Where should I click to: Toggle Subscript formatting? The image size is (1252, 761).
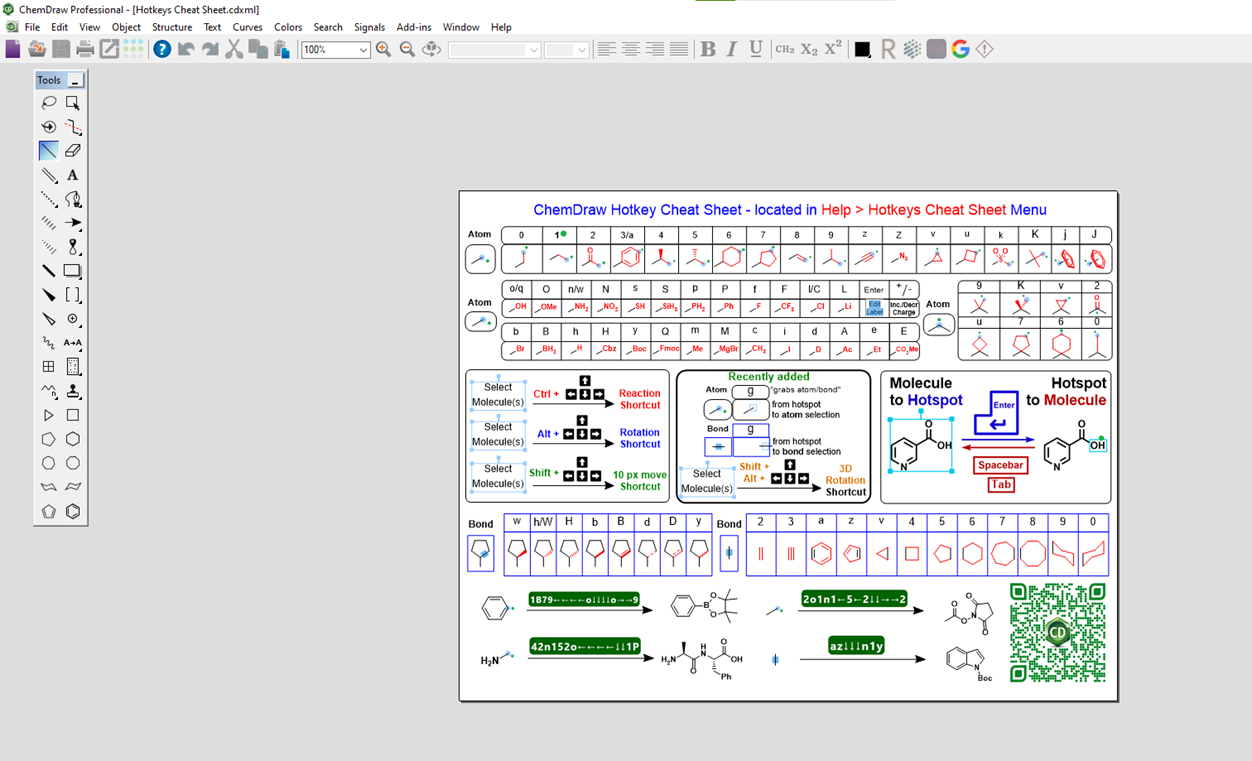tap(809, 49)
